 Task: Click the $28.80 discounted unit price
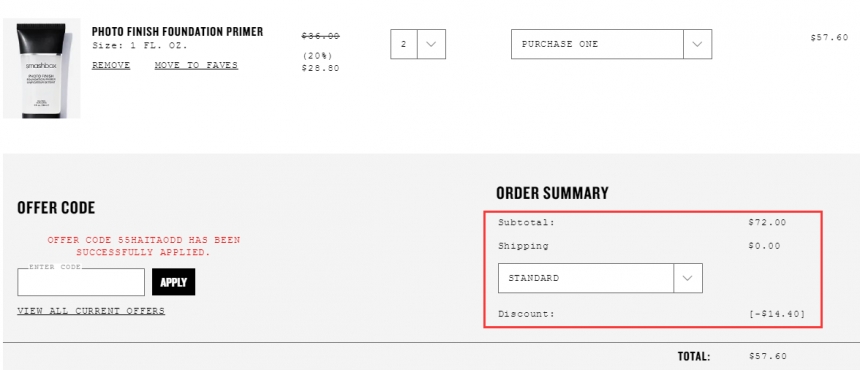pyautogui.click(x=320, y=68)
